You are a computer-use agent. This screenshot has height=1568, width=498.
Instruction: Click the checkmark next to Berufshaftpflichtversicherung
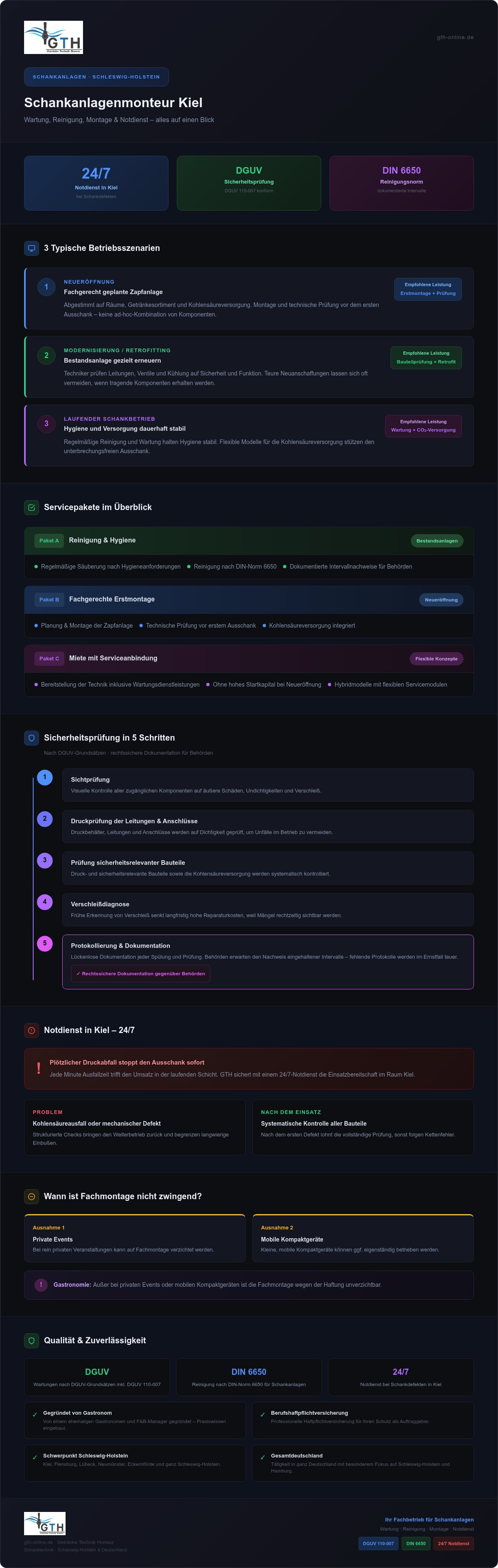click(x=263, y=1415)
